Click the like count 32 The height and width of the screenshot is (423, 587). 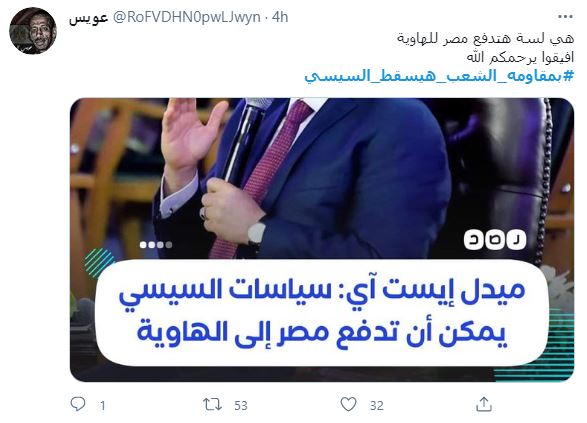(377, 405)
